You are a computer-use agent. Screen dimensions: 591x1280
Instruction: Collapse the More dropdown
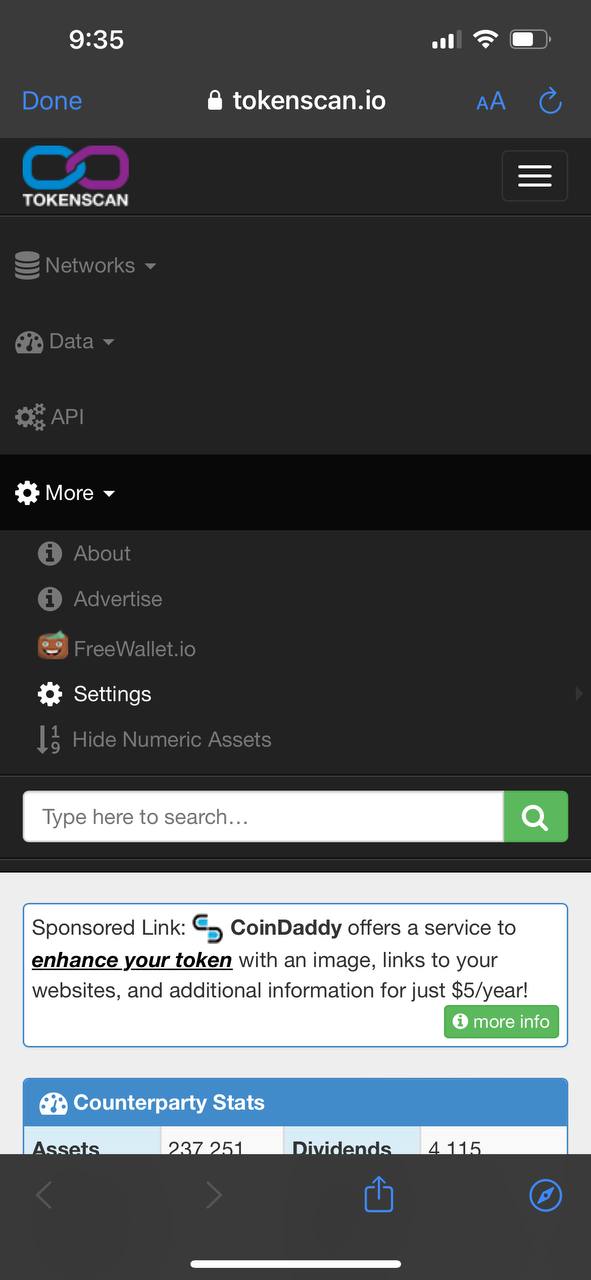click(x=66, y=493)
